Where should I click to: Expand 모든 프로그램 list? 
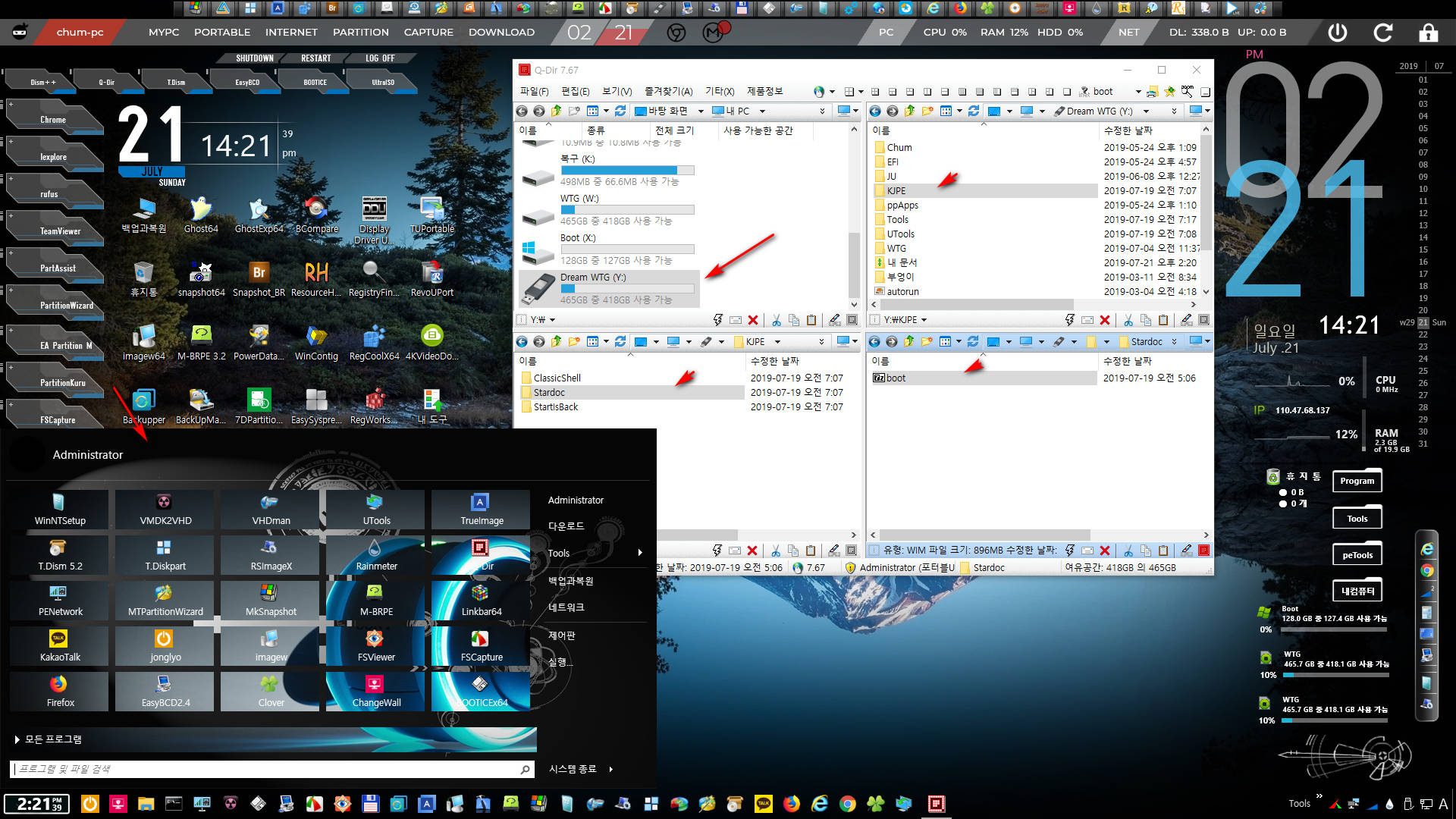click(49, 739)
